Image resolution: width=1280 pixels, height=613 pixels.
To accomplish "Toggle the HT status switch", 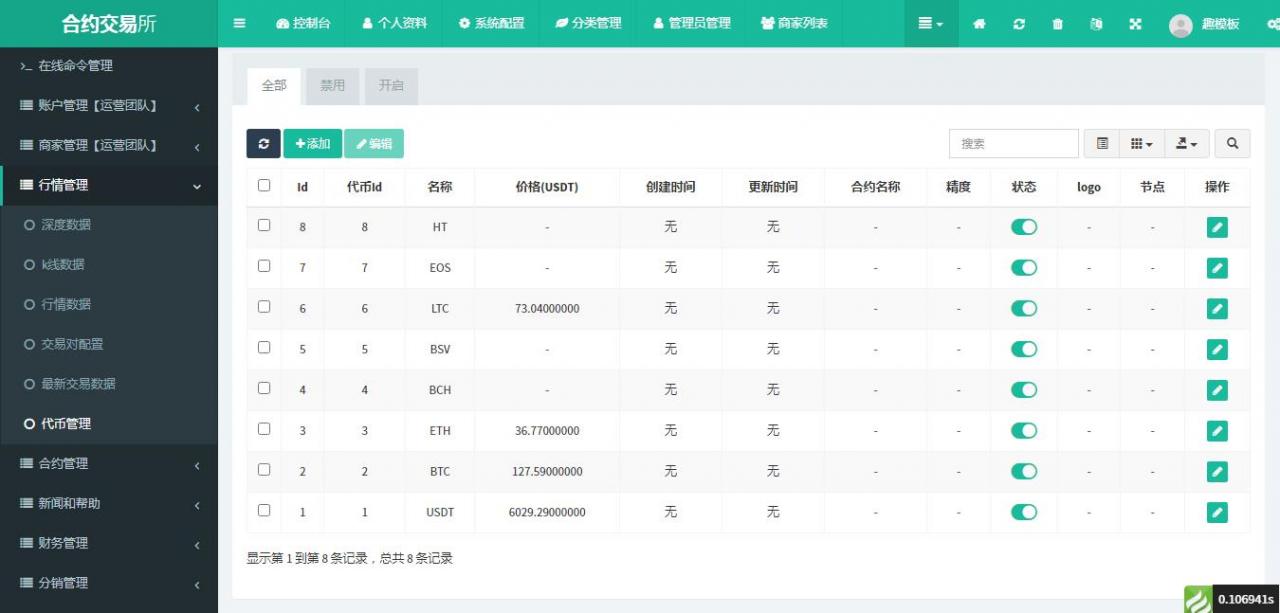I will [1024, 227].
